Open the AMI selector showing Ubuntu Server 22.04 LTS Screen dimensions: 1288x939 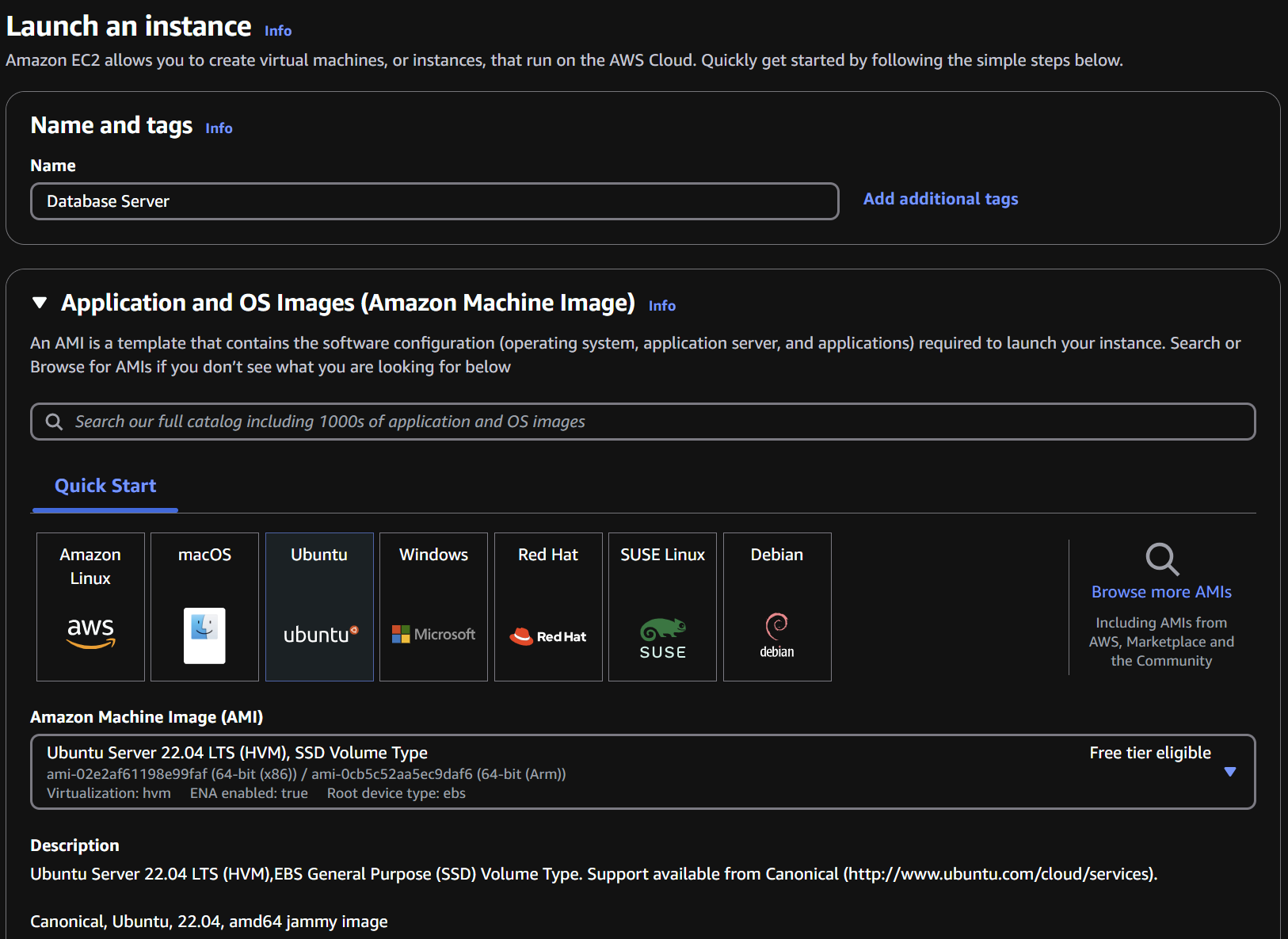(643, 772)
